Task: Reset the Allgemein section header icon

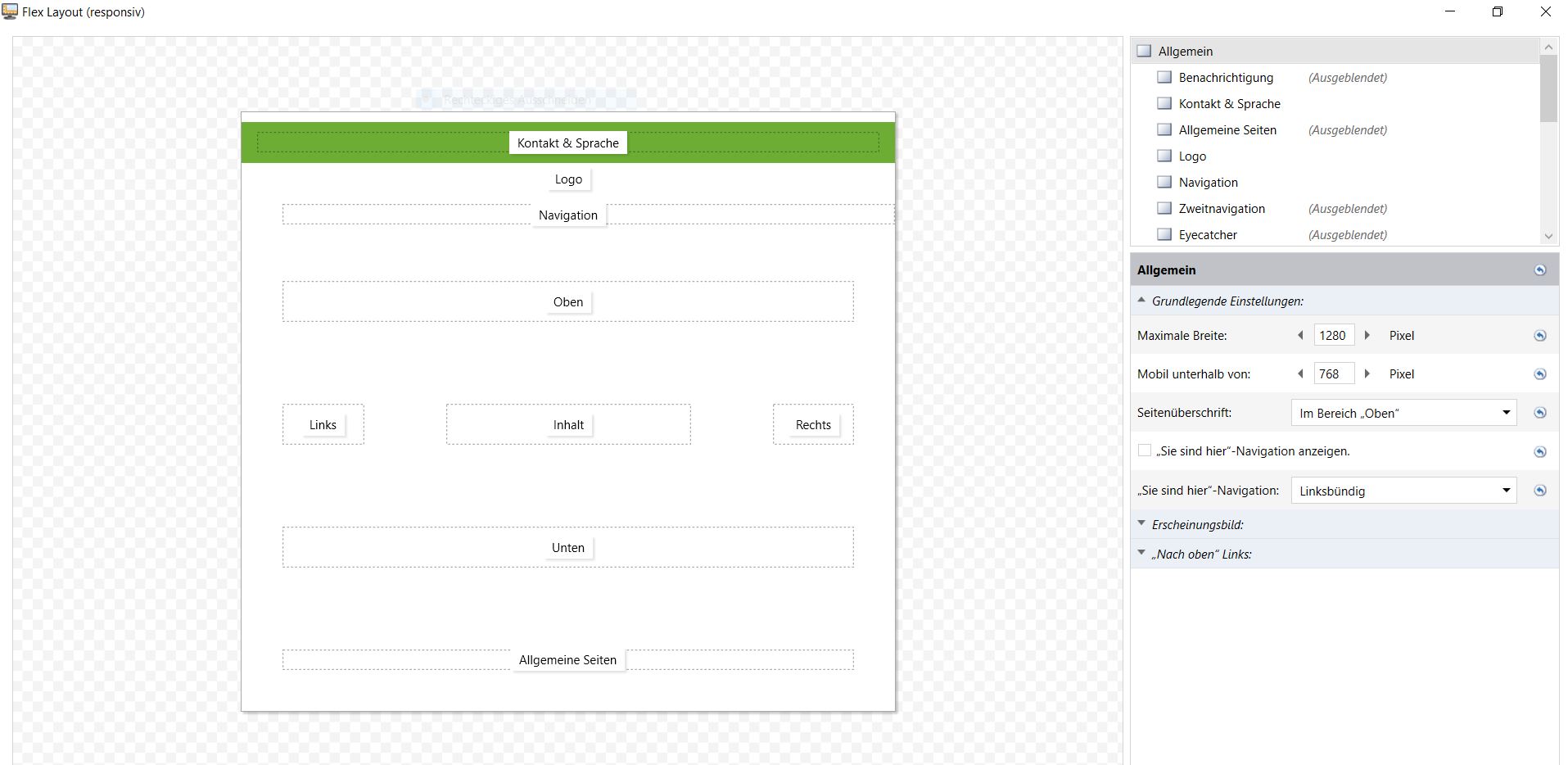Action: click(x=1539, y=270)
